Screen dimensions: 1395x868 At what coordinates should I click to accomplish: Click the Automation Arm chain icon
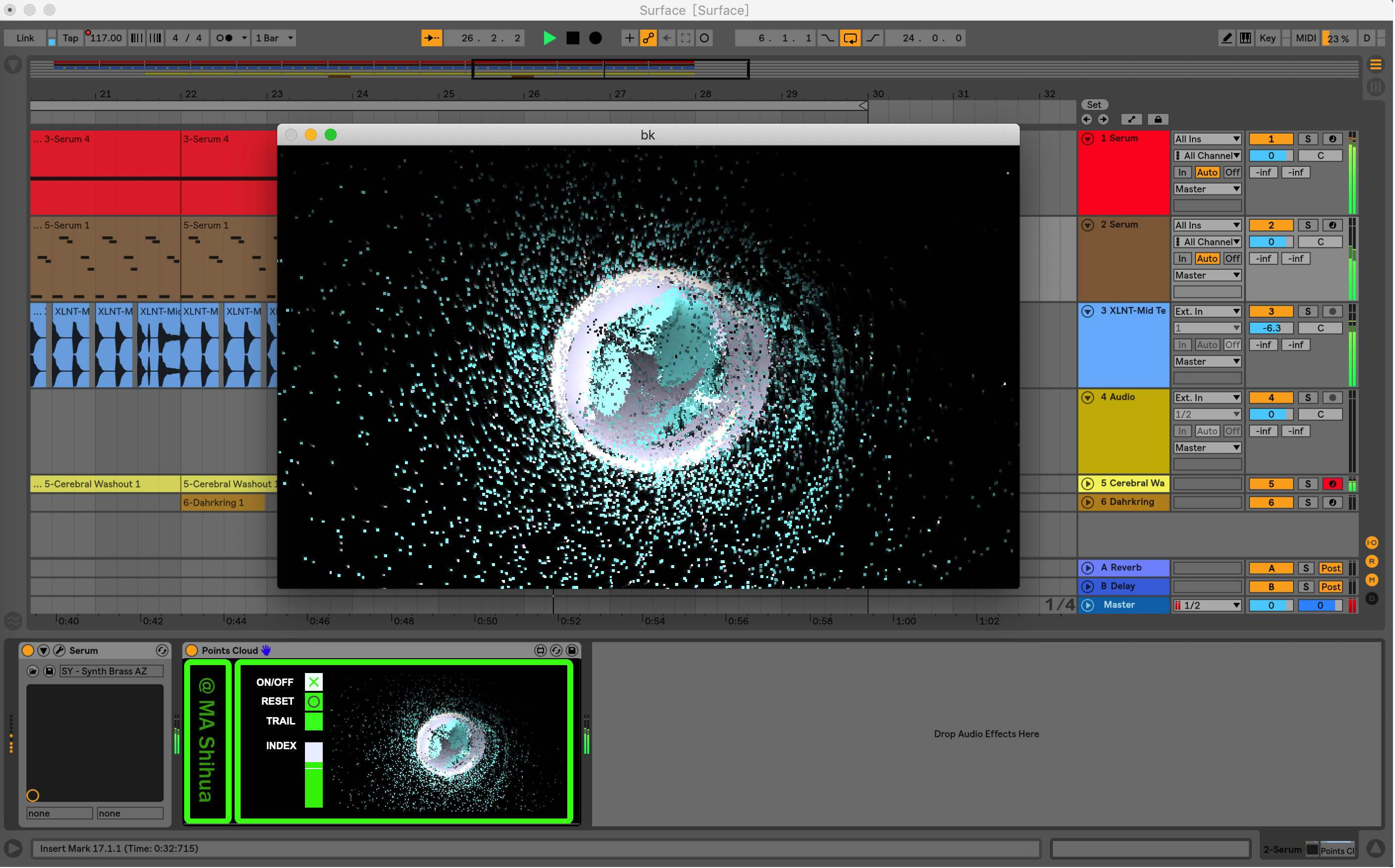click(x=648, y=38)
